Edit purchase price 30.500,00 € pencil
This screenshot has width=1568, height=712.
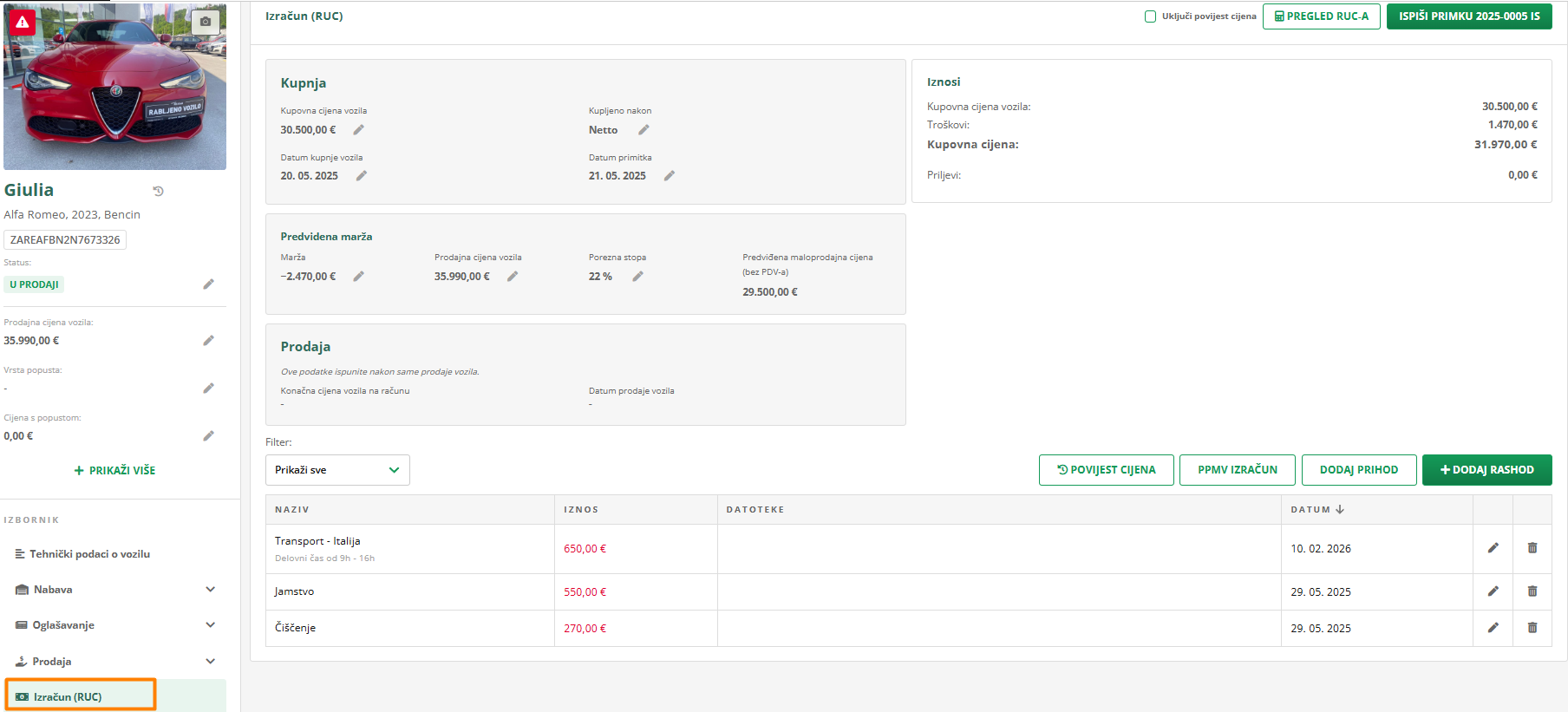pyautogui.click(x=358, y=130)
